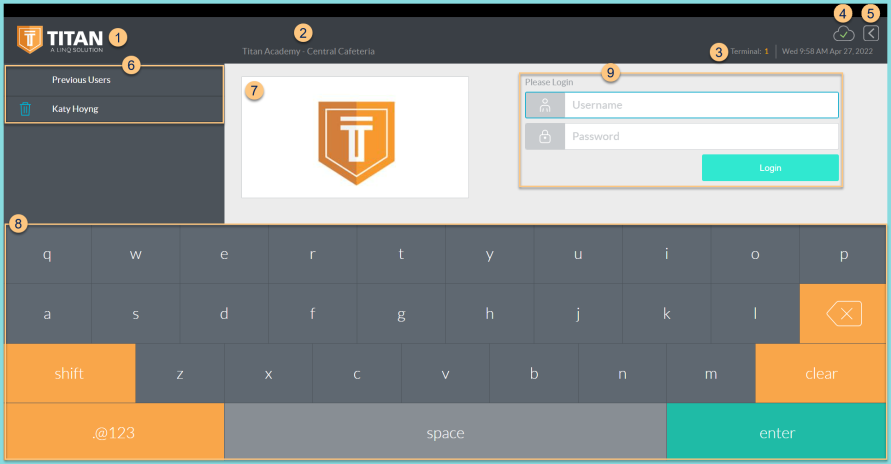Tap the s key

click(x=136, y=313)
